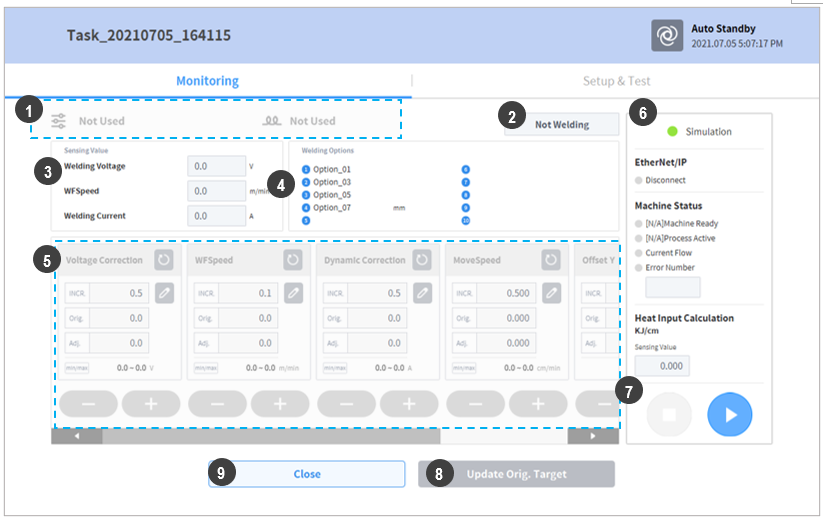The width and height of the screenshot is (825, 522).
Task: Edit the Voltage Correction increment with pencil
Action: tap(164, 293)
